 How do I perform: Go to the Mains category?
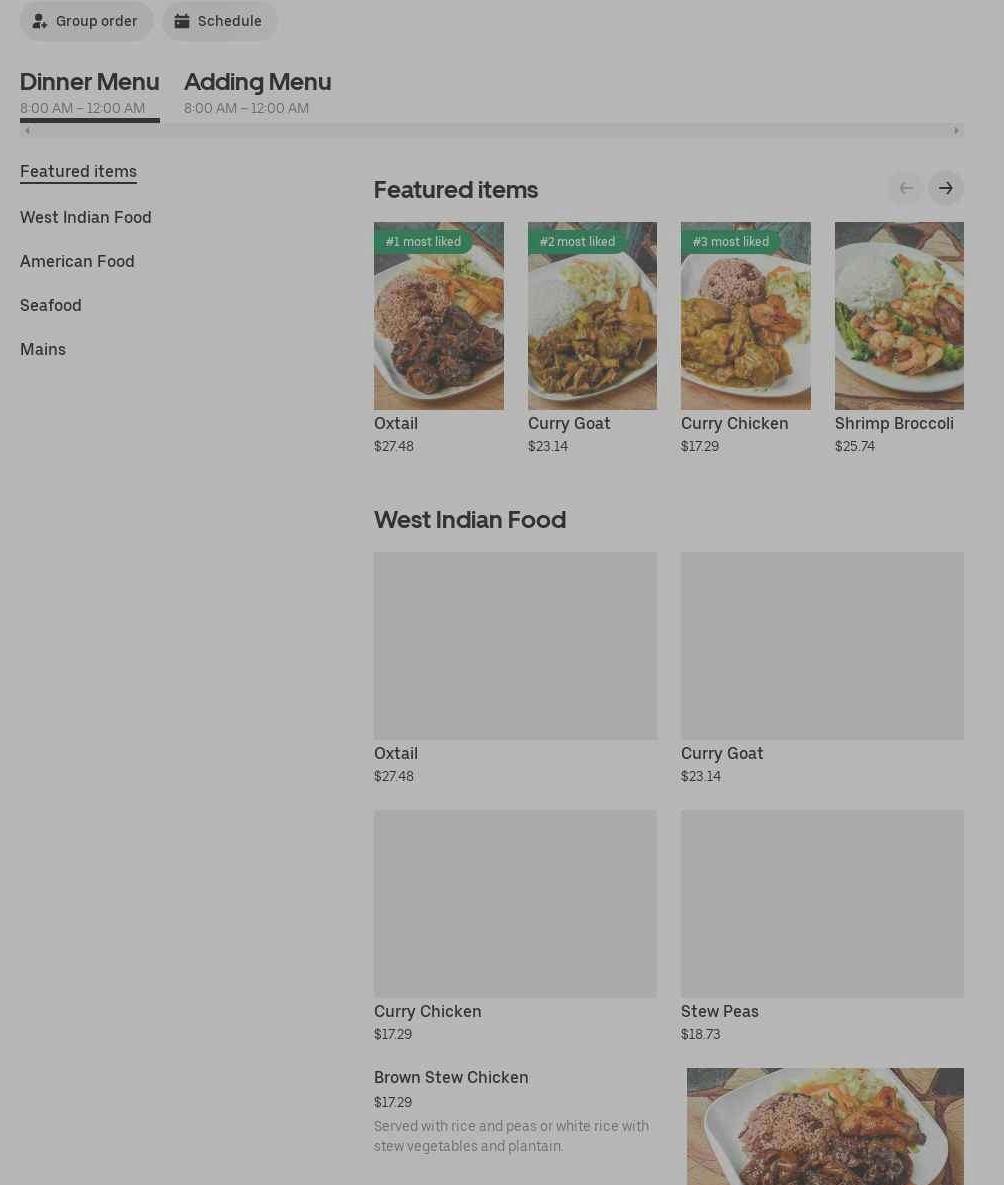[x=43, y=349]
